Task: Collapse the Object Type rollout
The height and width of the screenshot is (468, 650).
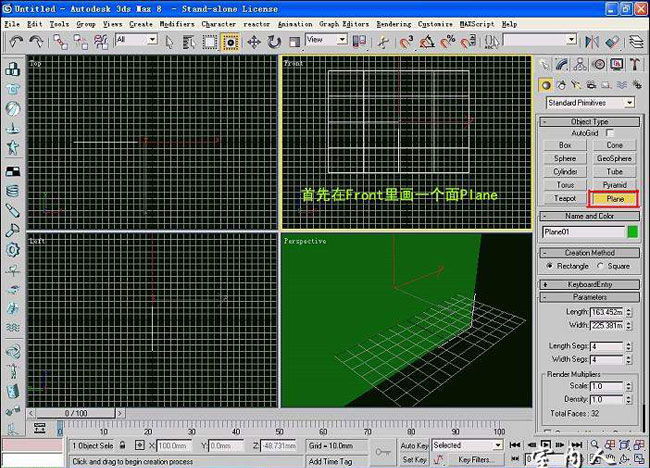Action: tap(589, 121)
